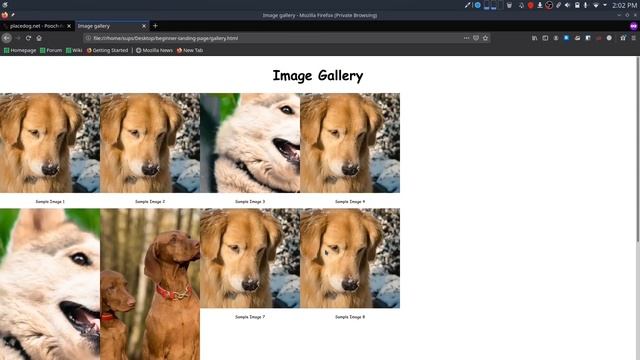Click the Sample Image 2 dog thumbnail

point(150,143)
